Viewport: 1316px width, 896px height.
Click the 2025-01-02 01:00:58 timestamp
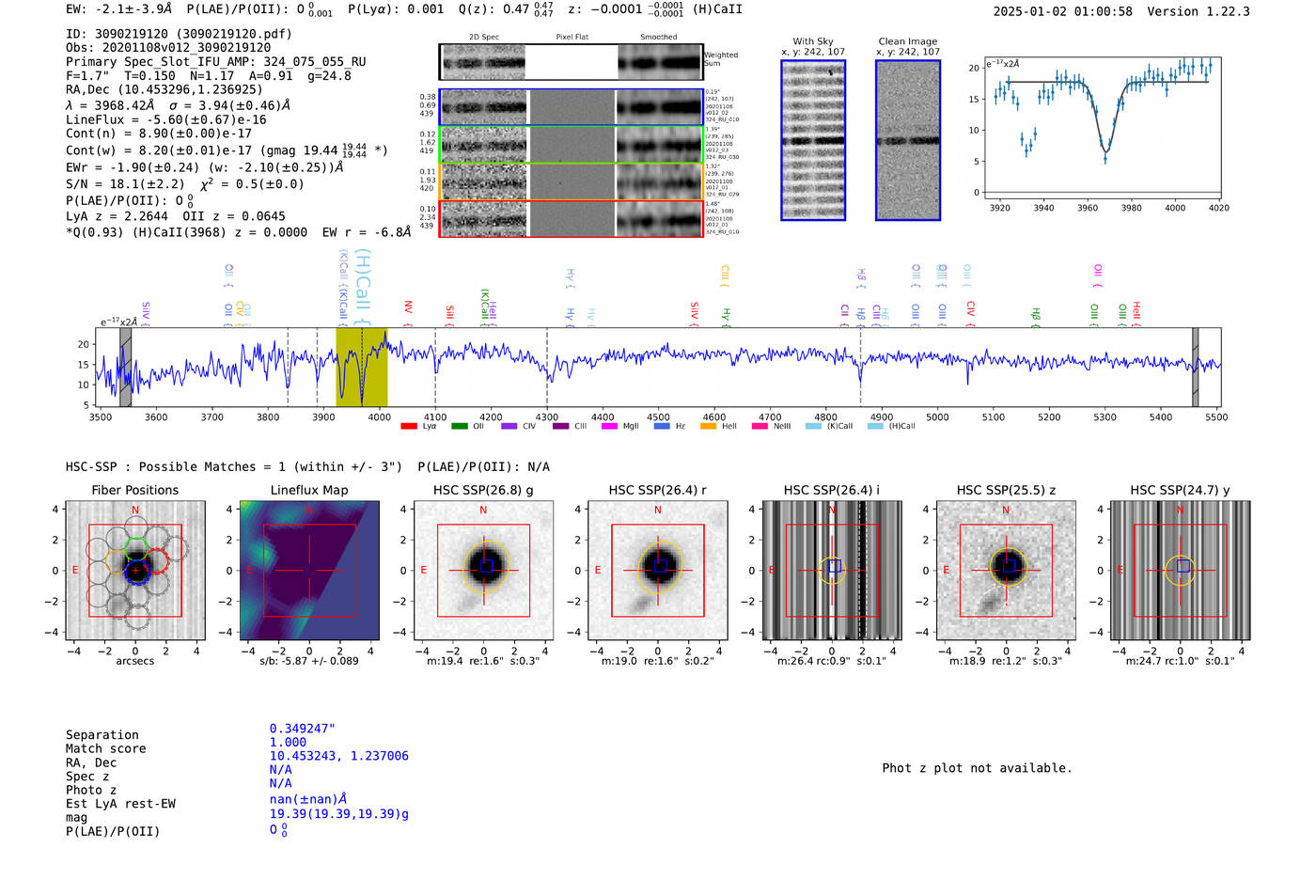click(1063, 11)
